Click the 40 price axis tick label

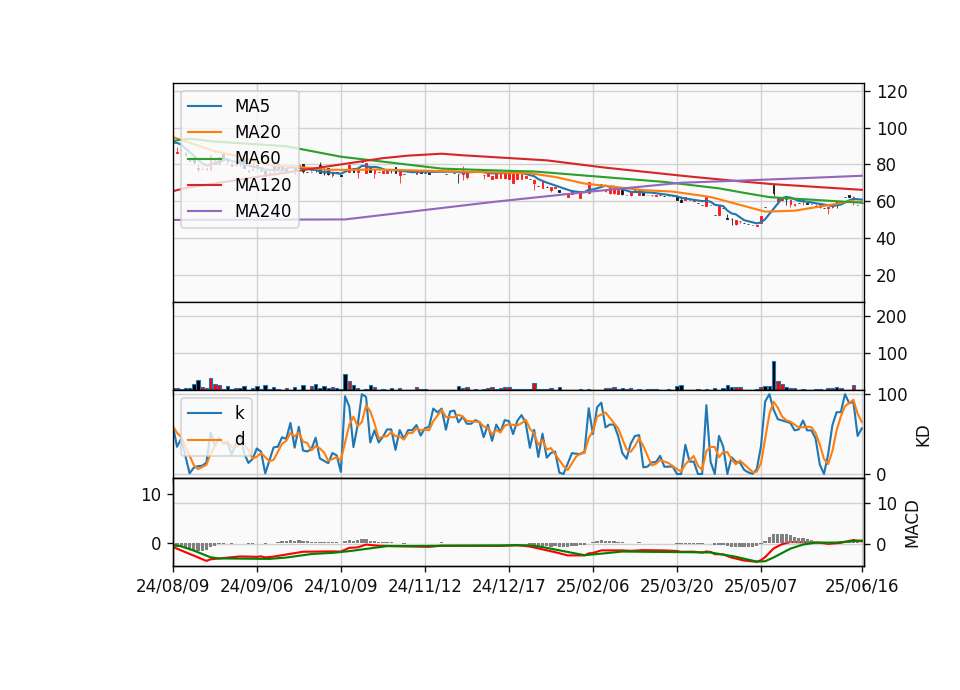coord(886,239)
